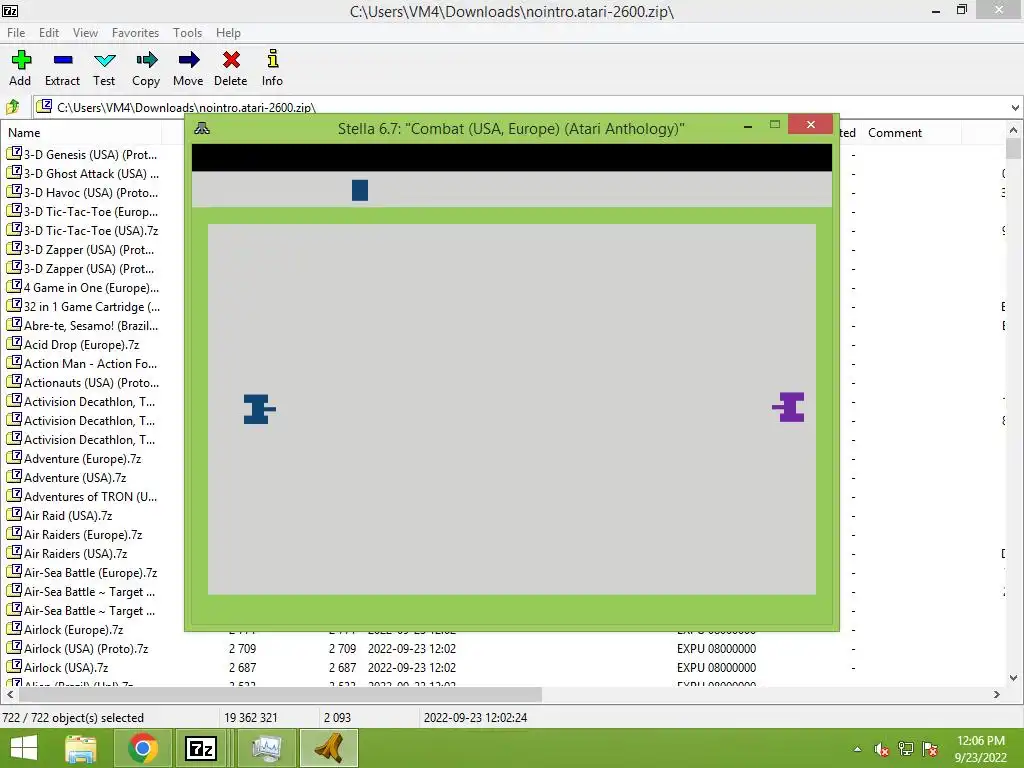Image resolution: width=1024 pixels, height=768 pixels.
Task: Select Acid Drop (Europe).7z file
Action: (x=82, y=345)
